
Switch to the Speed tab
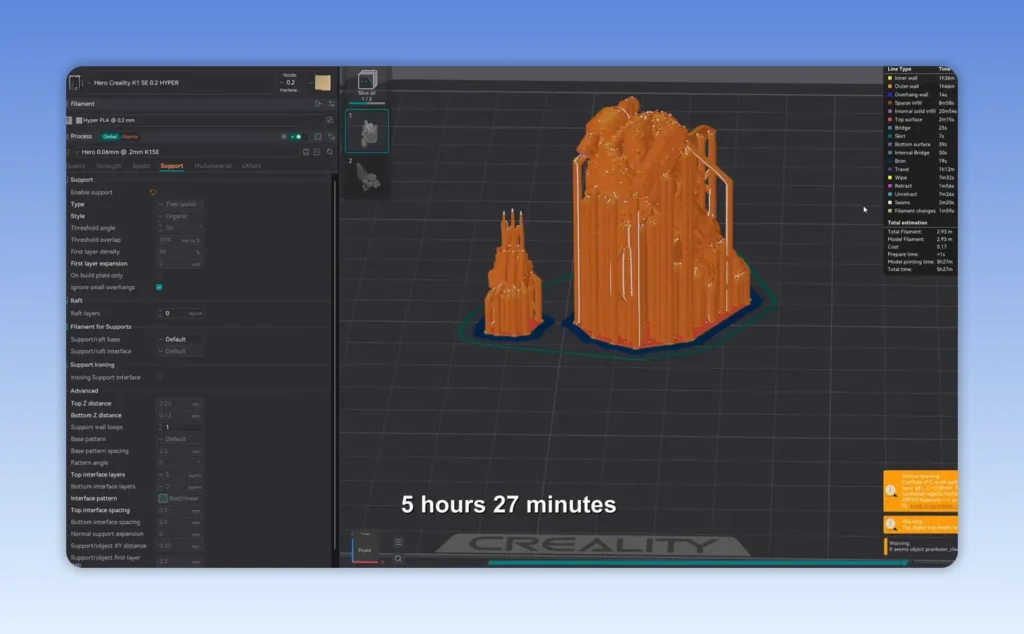point(141,166)
